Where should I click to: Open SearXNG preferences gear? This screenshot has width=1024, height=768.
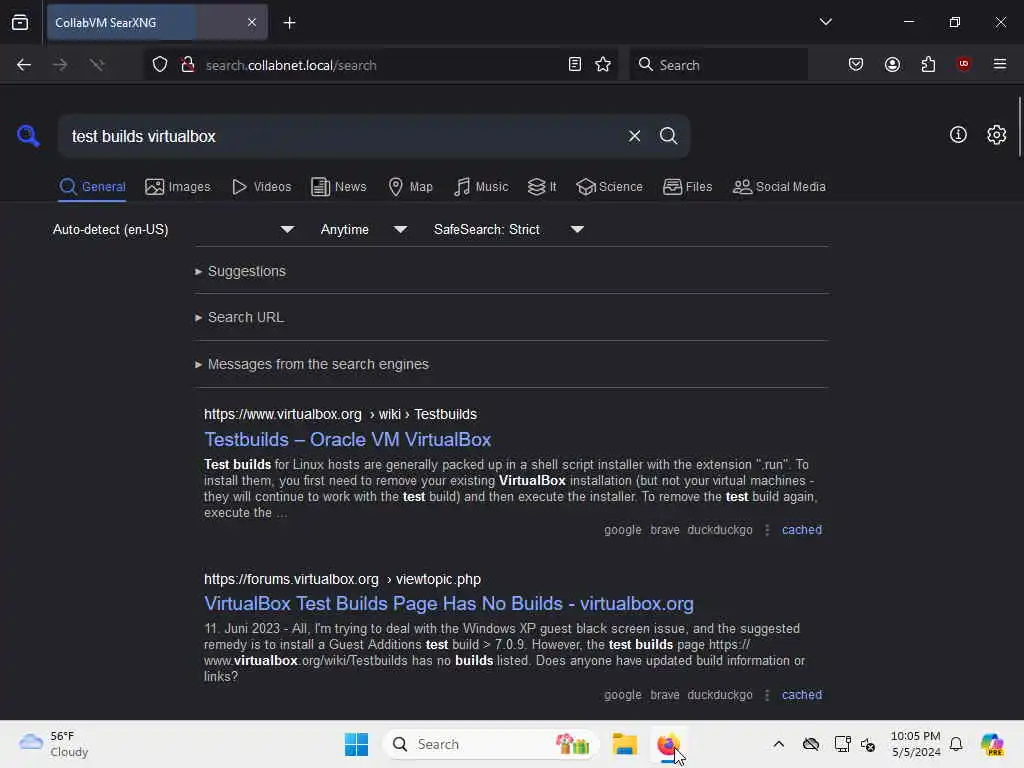tap(996, 135)
